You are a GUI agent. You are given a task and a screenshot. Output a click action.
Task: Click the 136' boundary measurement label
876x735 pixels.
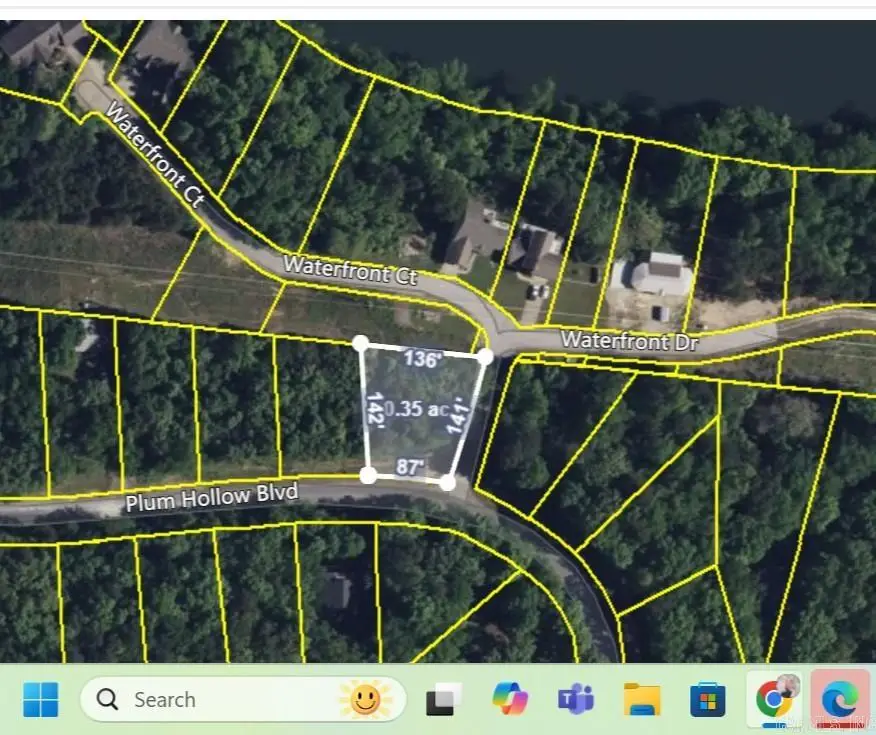pyautogui.click(x=421, y=358)
